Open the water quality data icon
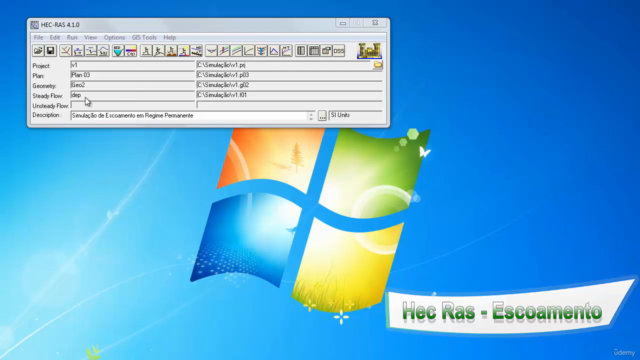640x360 pixels. pos(131,51)
